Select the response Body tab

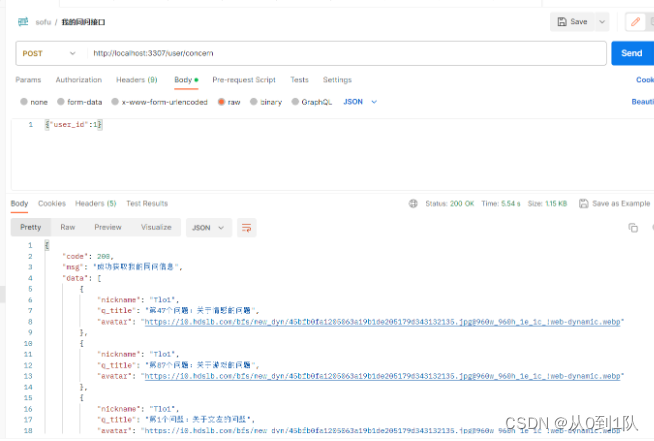pos(19,204)
